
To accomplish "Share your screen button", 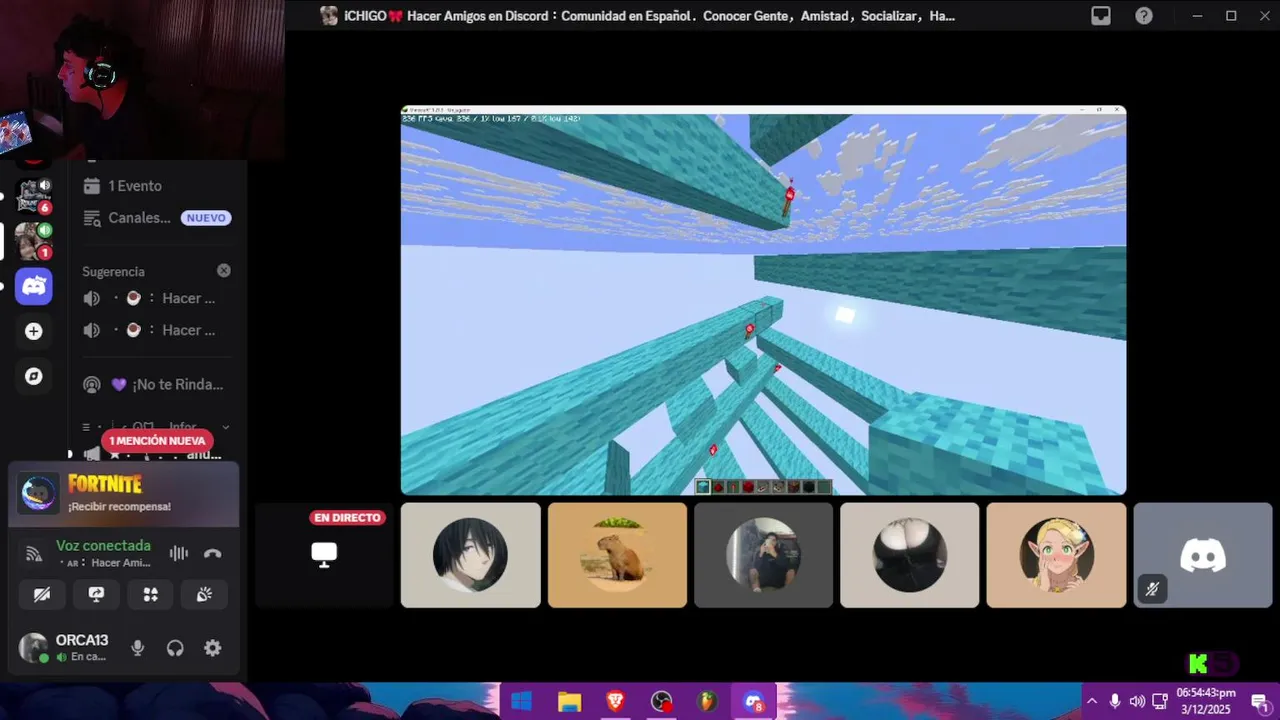I will (96, 594).
